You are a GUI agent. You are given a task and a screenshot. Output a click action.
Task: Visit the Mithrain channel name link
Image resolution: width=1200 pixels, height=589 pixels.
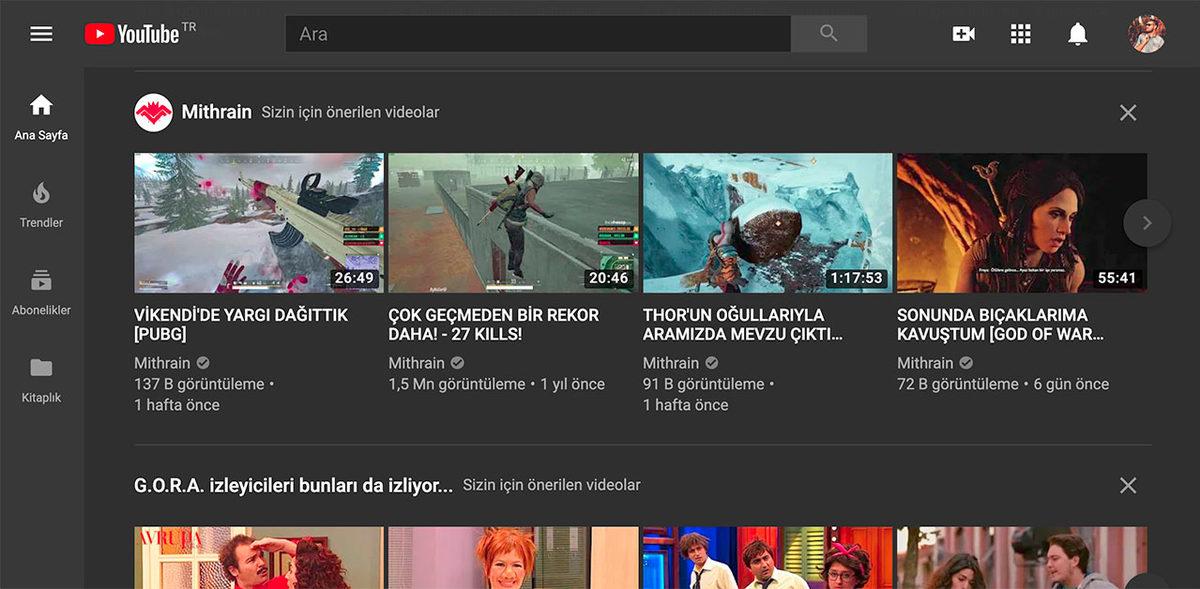pos(218,113)
